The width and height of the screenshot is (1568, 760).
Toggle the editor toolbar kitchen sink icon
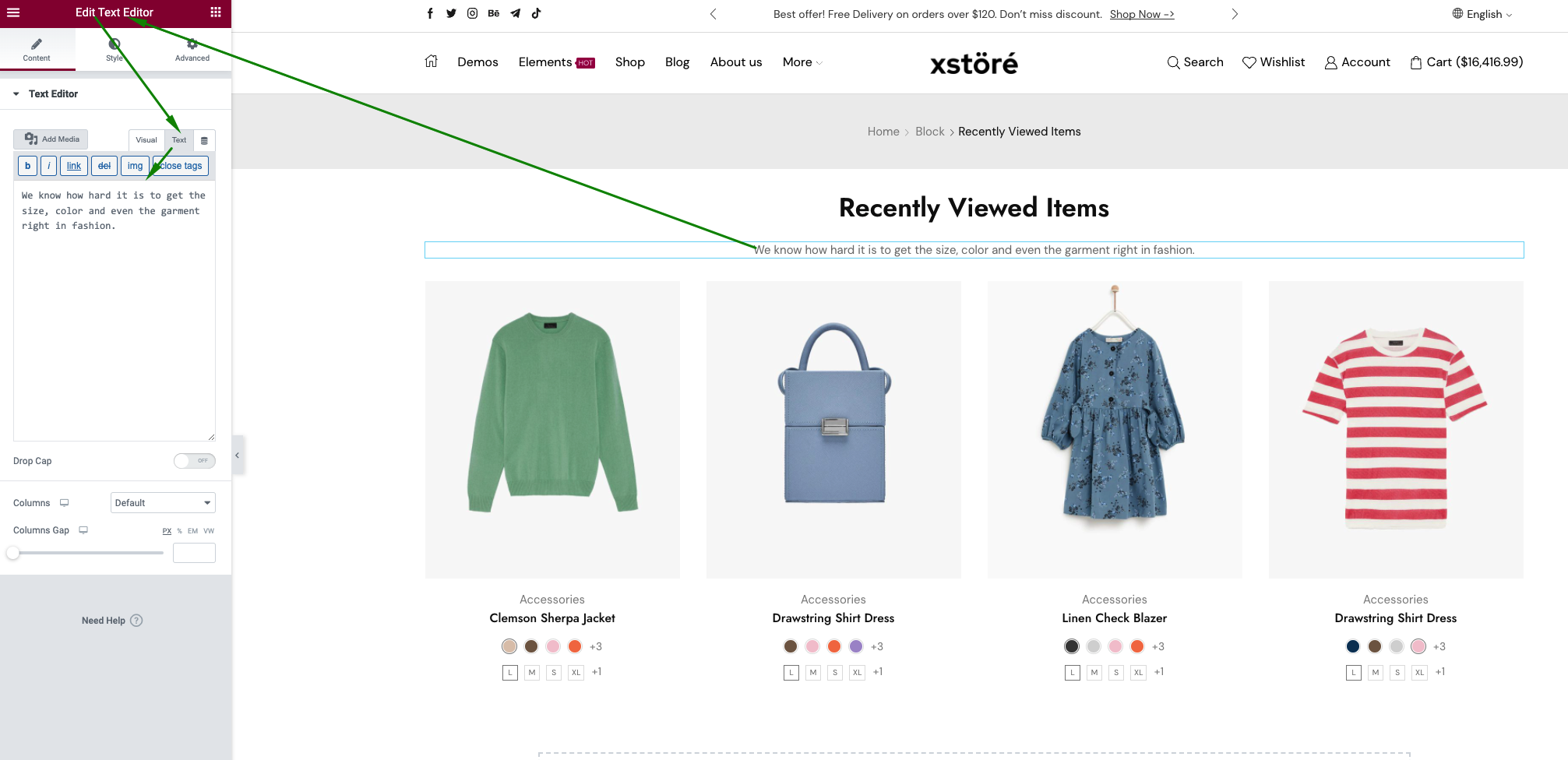coord(204,140)
